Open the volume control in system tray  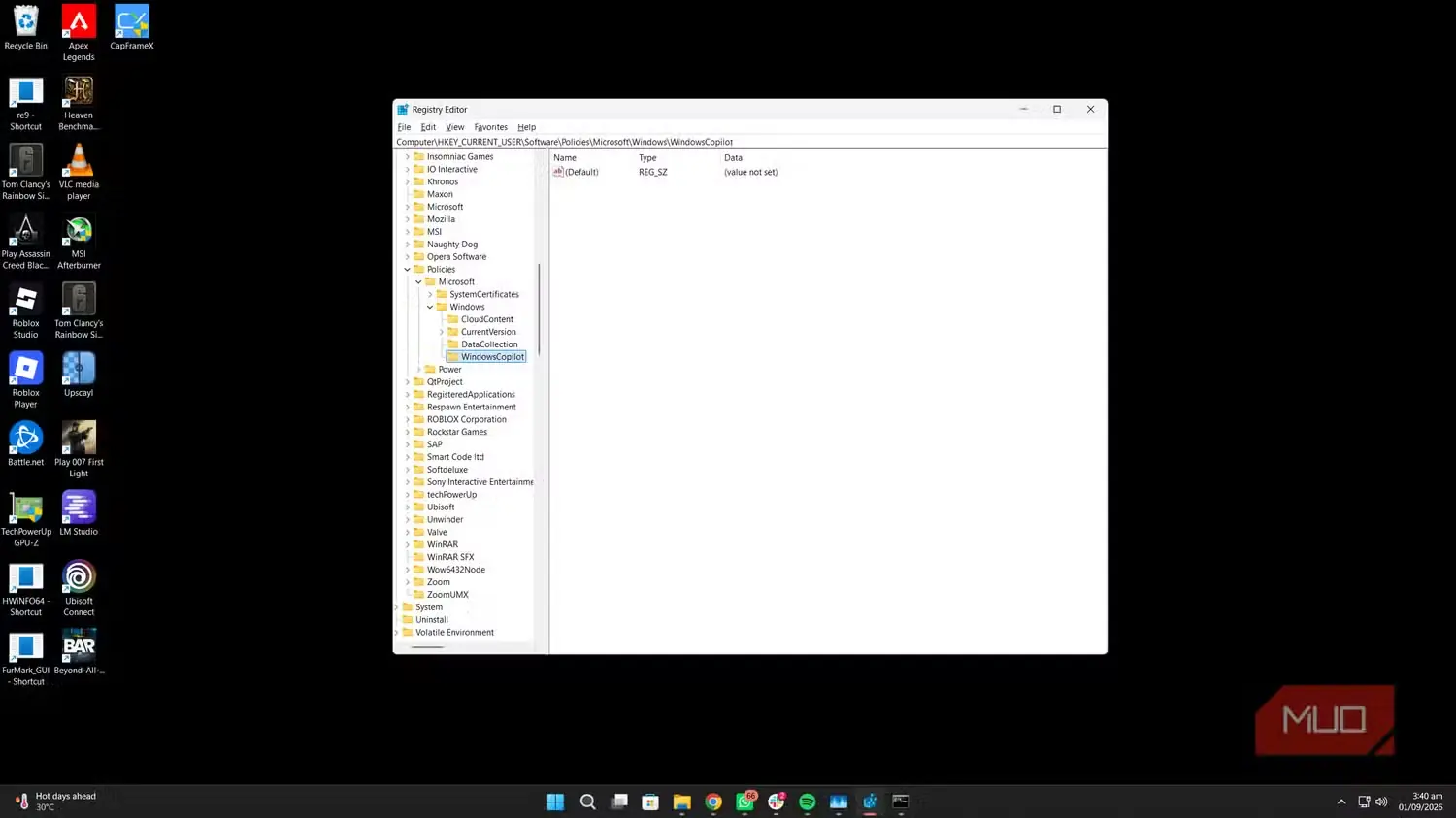(1381, 802)
